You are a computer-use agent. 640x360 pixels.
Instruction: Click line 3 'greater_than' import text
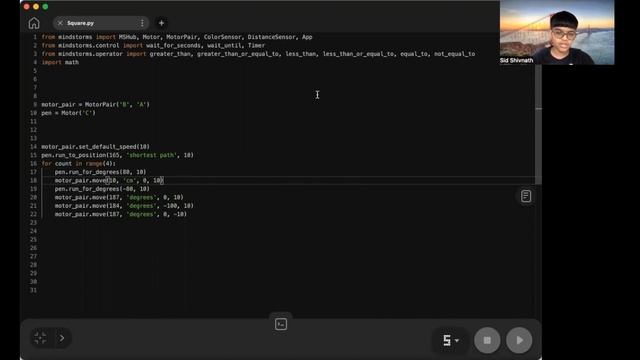170,54
